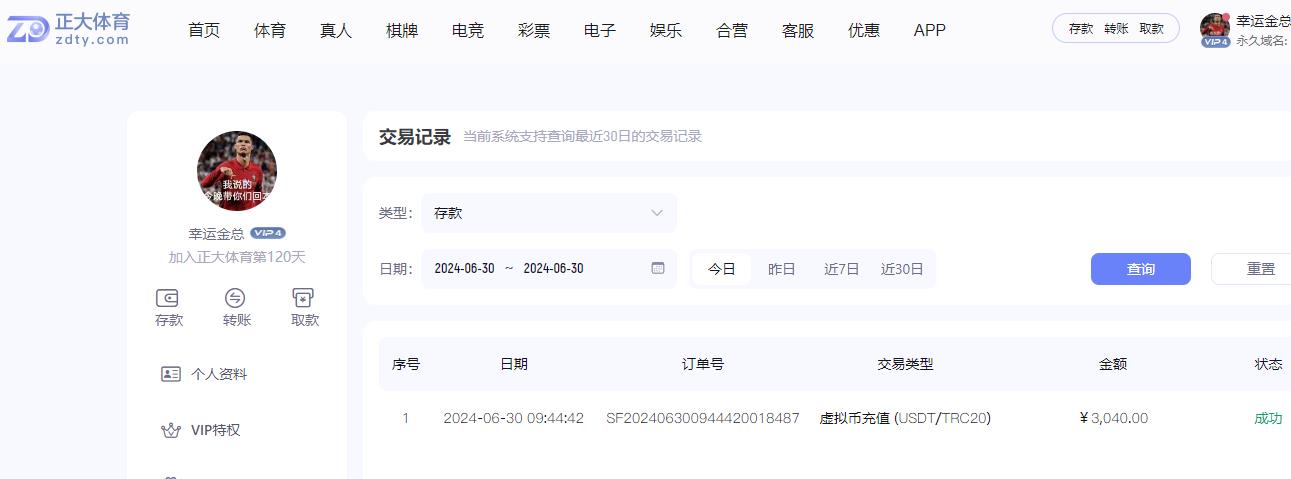Viewport: 1291px width, 479px height.
Task: Expand the 类型 存款 dropdown
Action: click(x=549, y=213)
